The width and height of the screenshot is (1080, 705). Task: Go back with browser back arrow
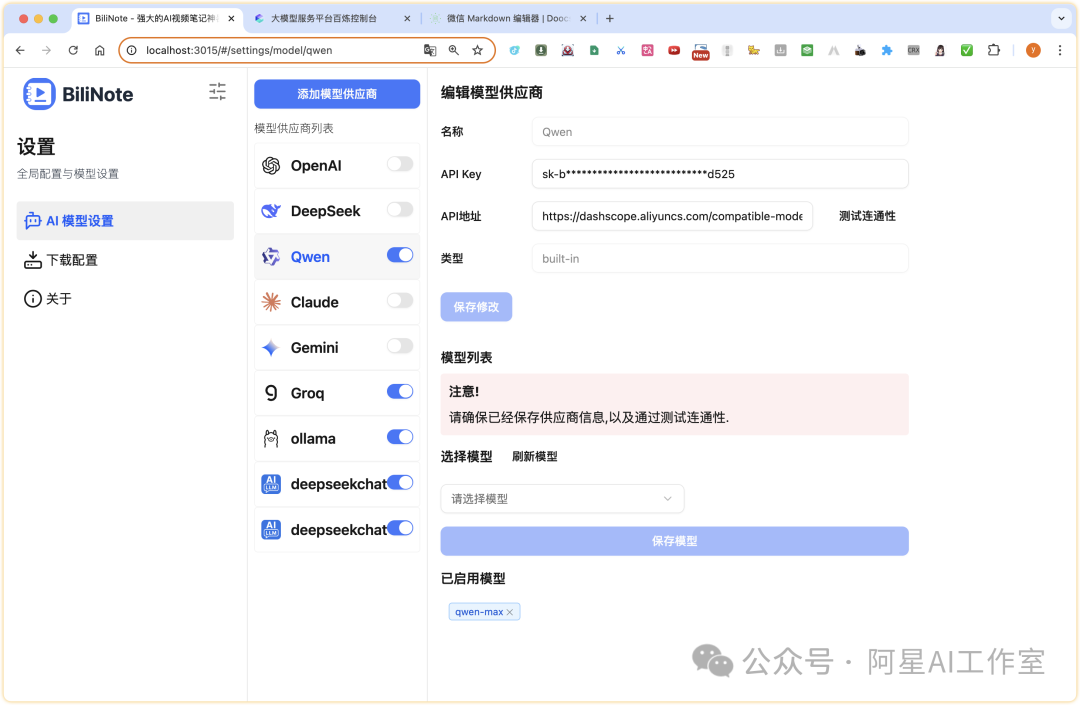(x=20, y=50)
